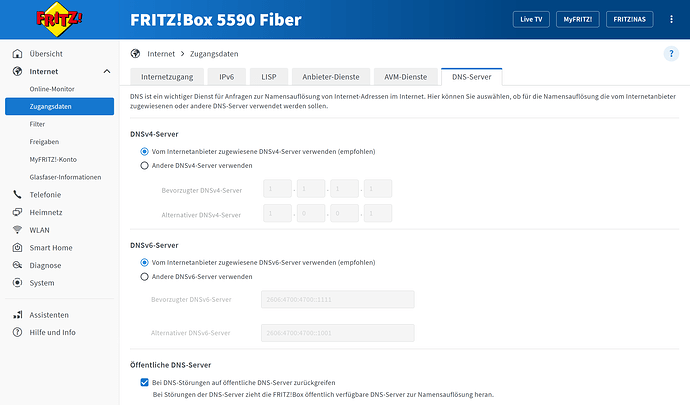Select Andere DNSv4-Server verwenden
690x405 pixels.
point(144,166)
